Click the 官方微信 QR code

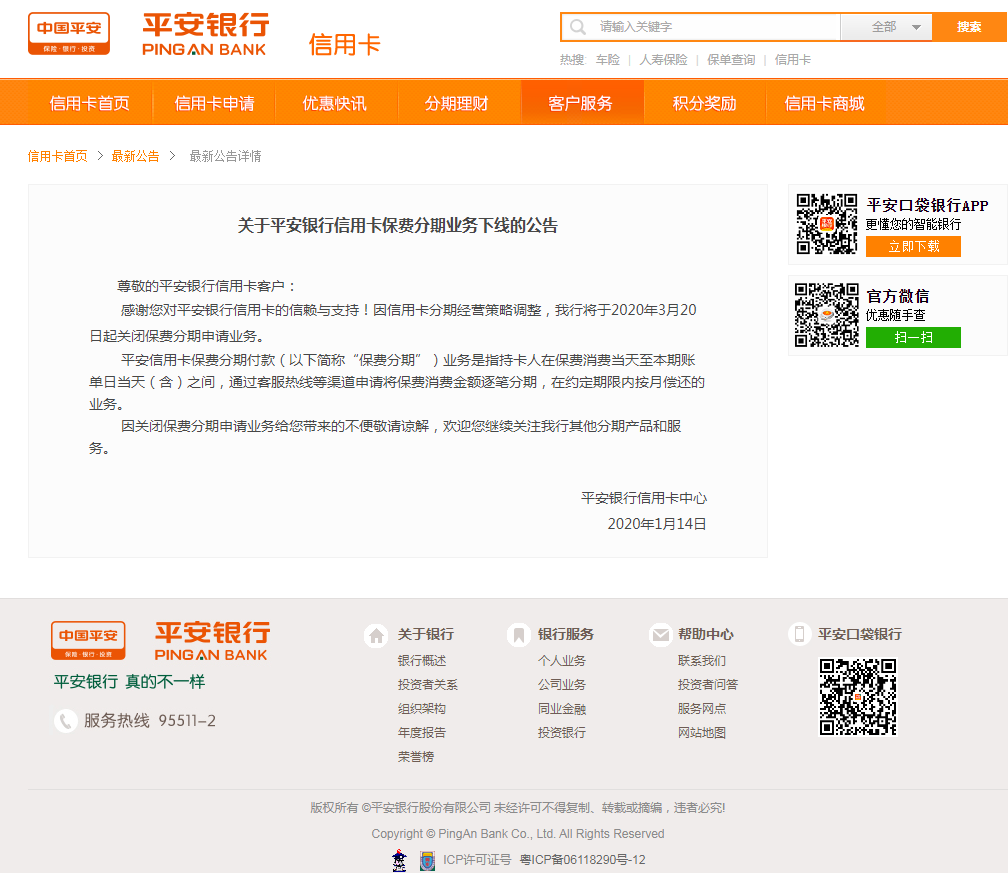tap(827, 315)
